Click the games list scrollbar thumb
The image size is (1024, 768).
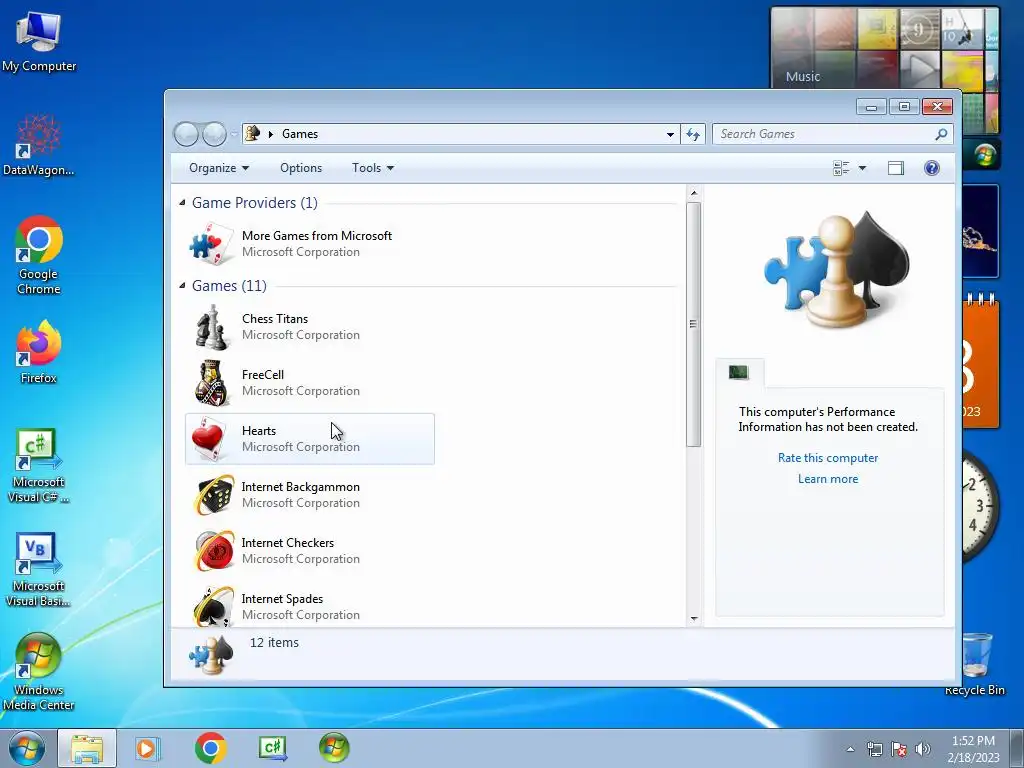[694, 325]
